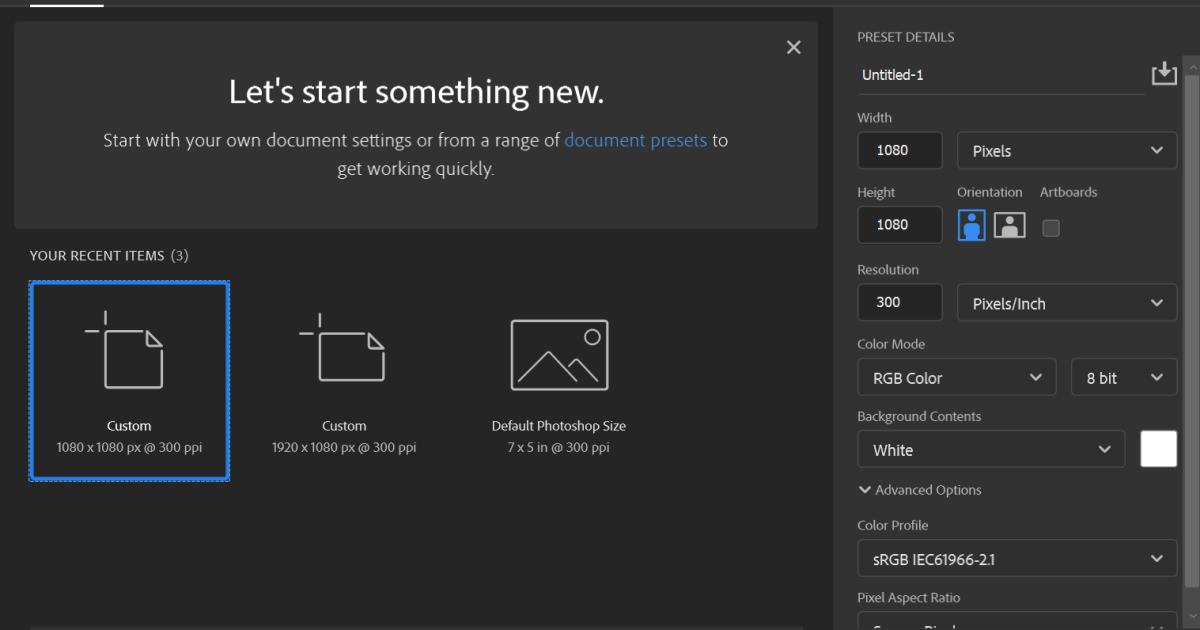Click the Width input field
This screenshot has width=1200, height=630.
point(900,150)
